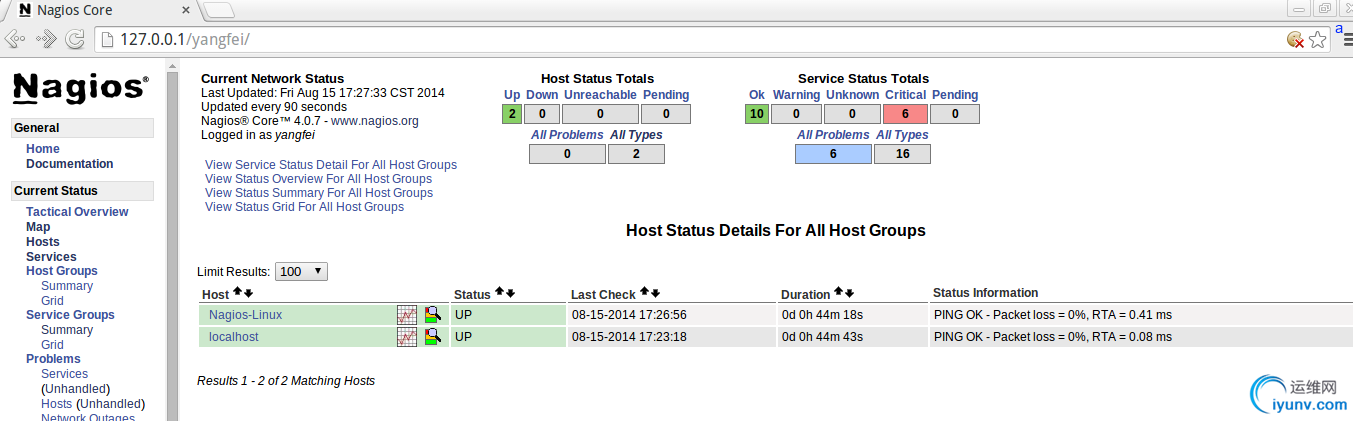View Status Grid For All Host Groups
Image resolution: width=1353 pixels, height=421 pixels.
(x=304, y=207)
